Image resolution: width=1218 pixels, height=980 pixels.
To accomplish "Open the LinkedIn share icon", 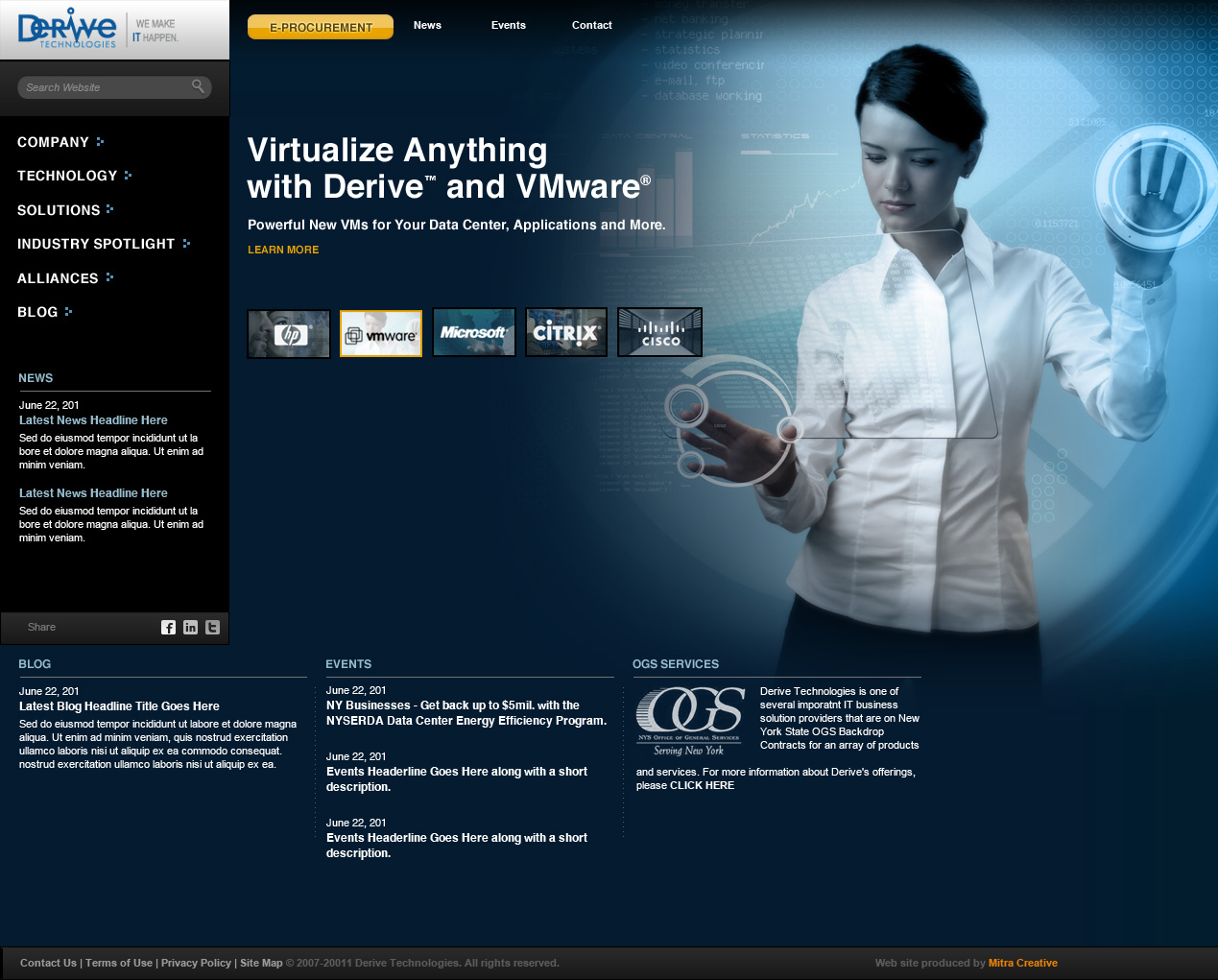I will coord(190,628).
